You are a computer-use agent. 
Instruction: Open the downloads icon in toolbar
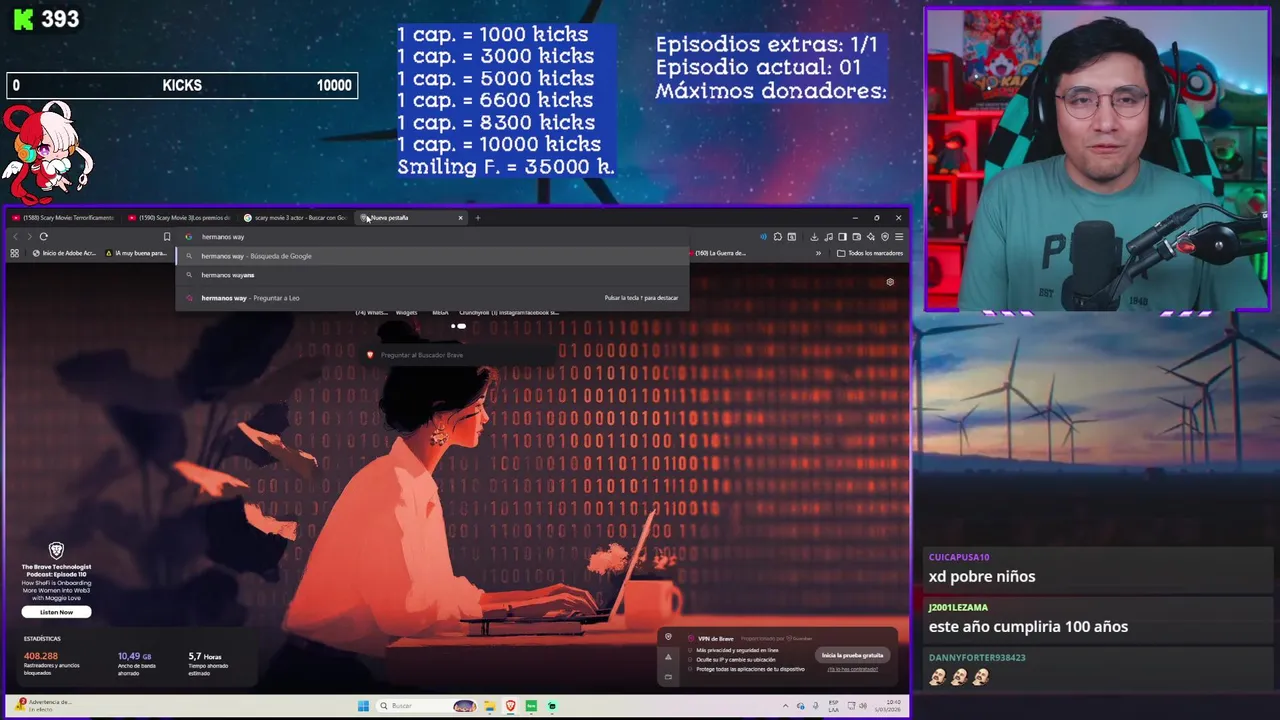click(814, 237)
